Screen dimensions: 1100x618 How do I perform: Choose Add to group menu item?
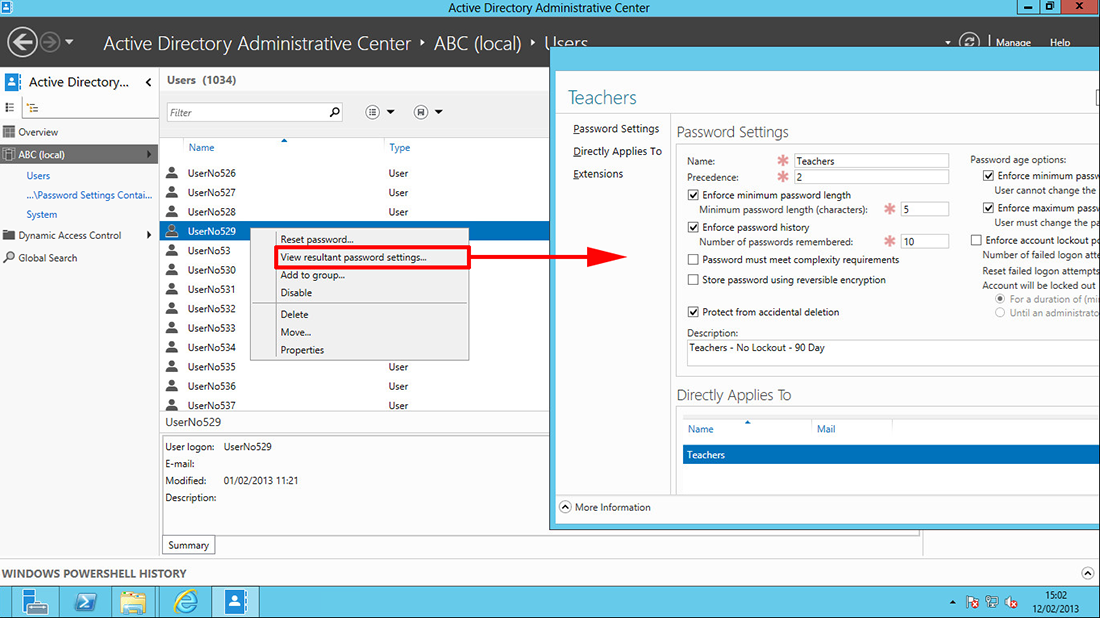tap(312, 275)
